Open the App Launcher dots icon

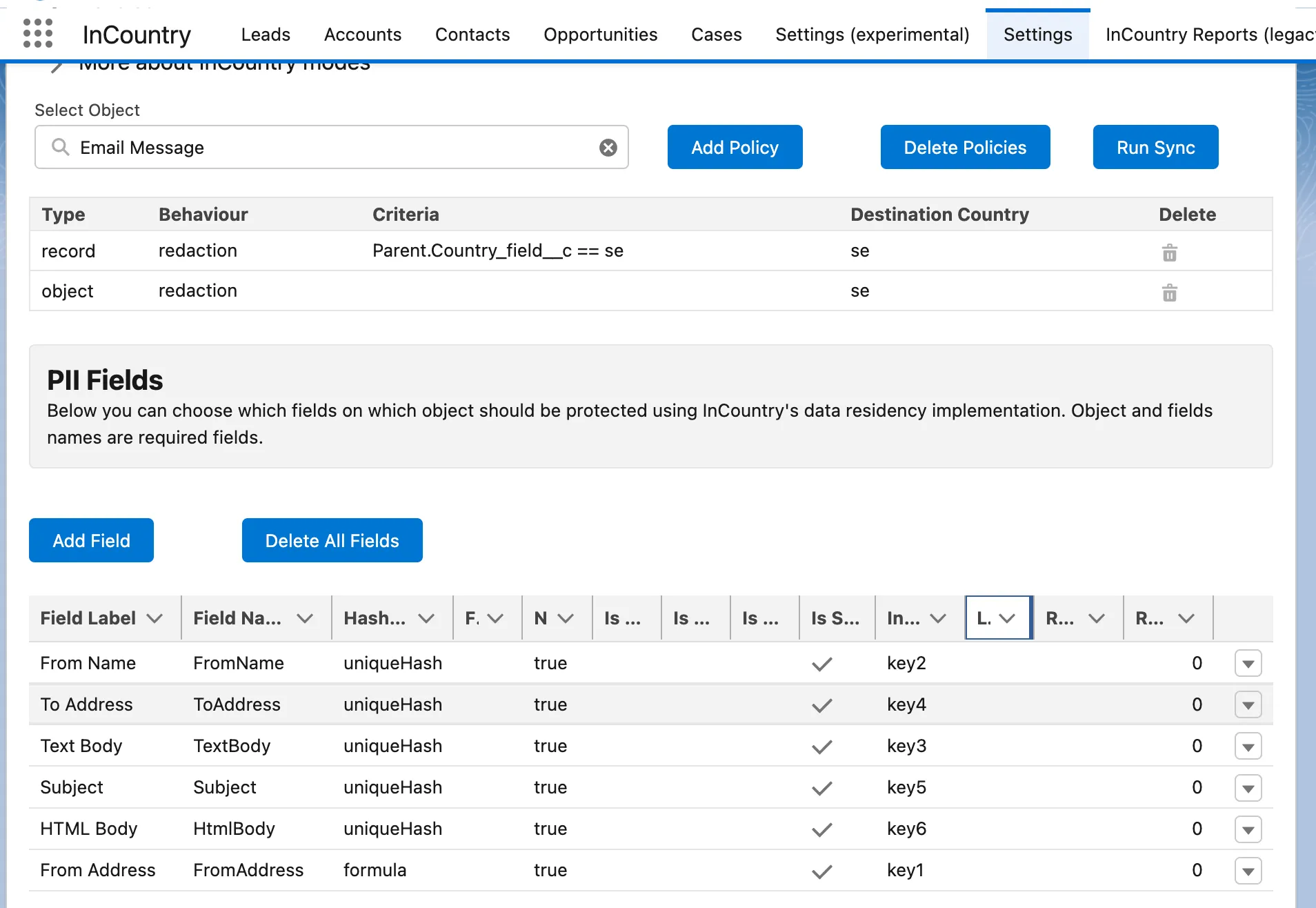[x=38, y=33]
